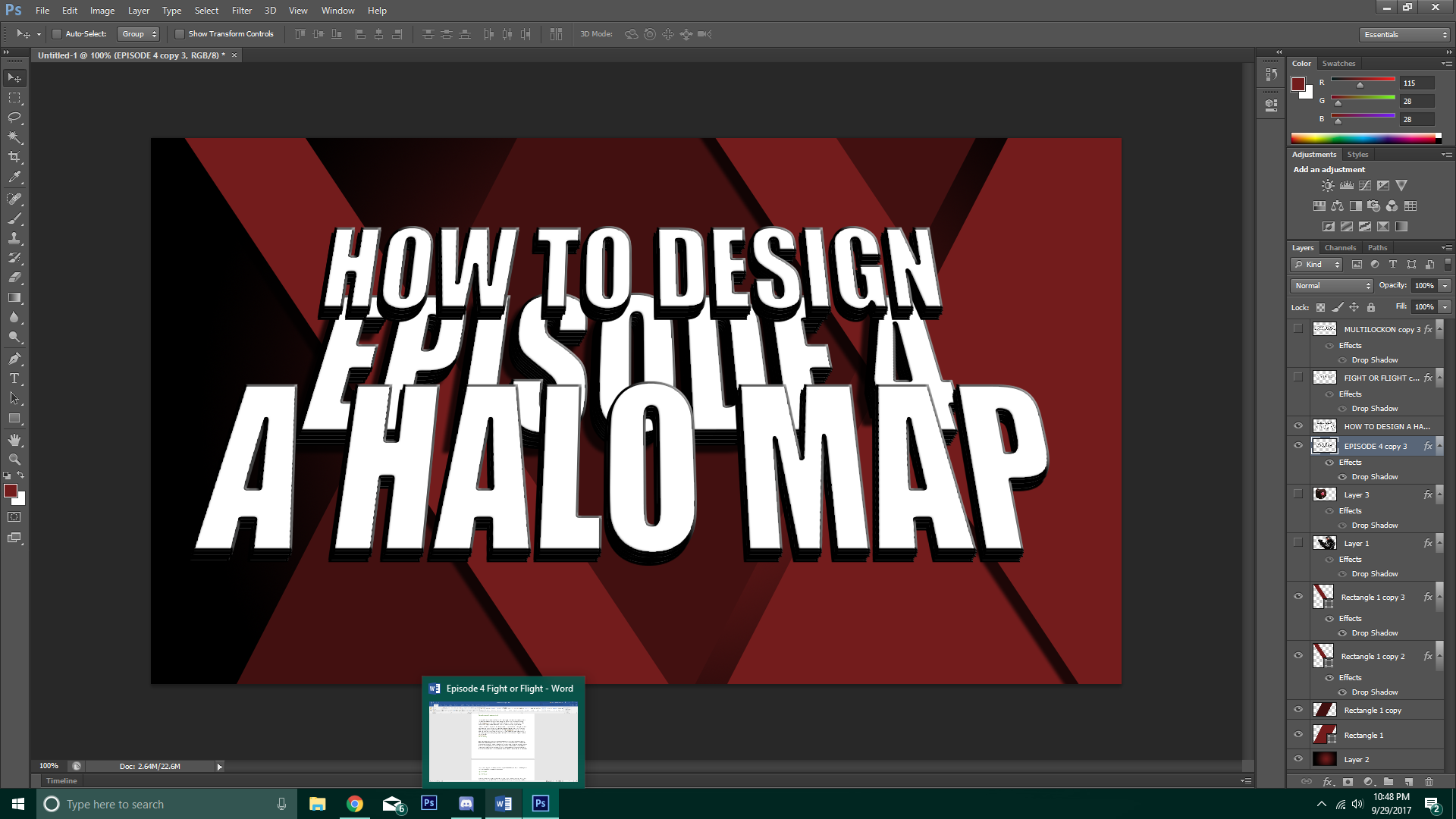
Task: Select the Rectangular Marquee tool
Action: pos(14,98)
